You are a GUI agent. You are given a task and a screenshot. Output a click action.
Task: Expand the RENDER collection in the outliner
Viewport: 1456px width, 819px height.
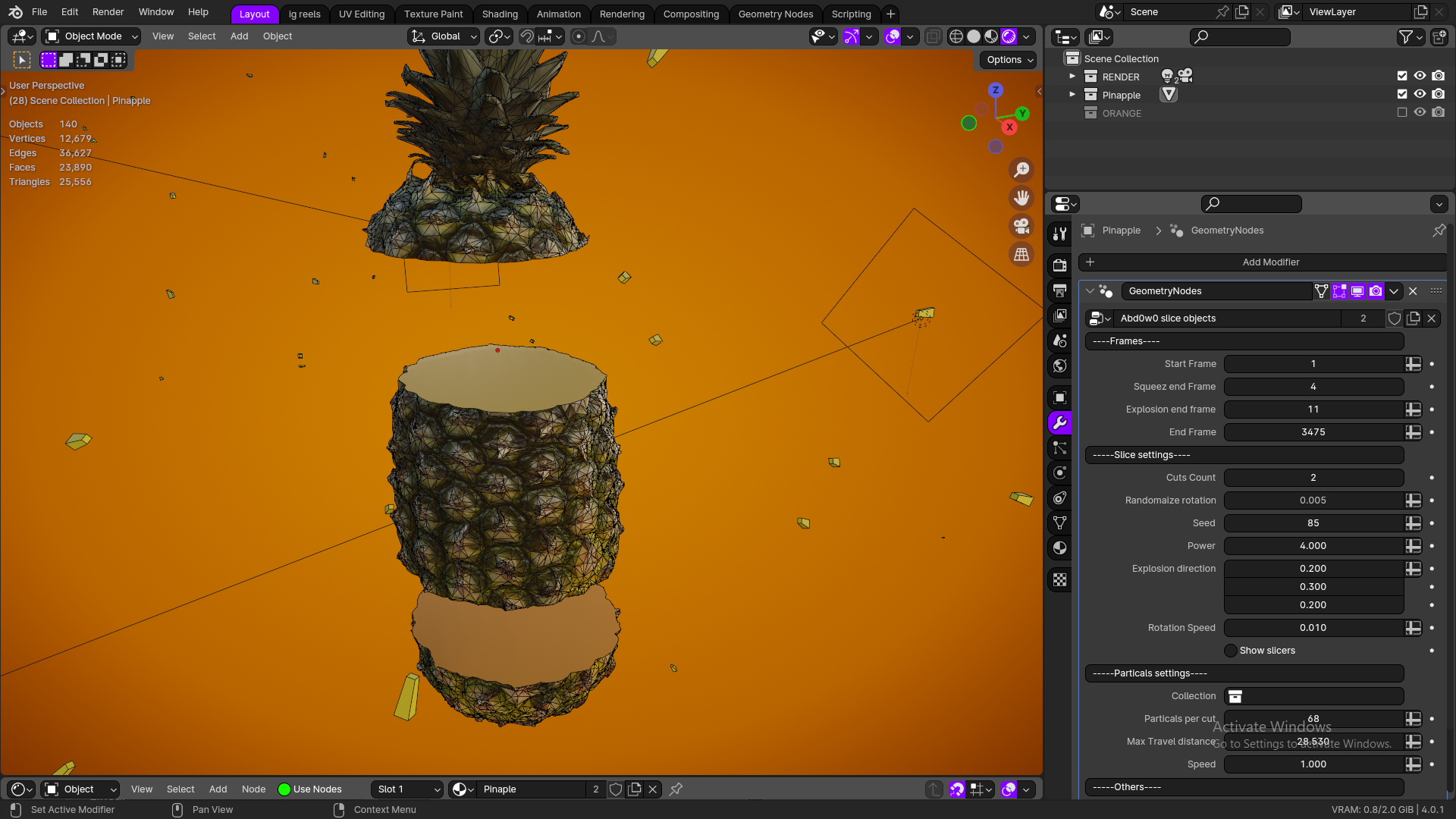[x=1072, y=76]
